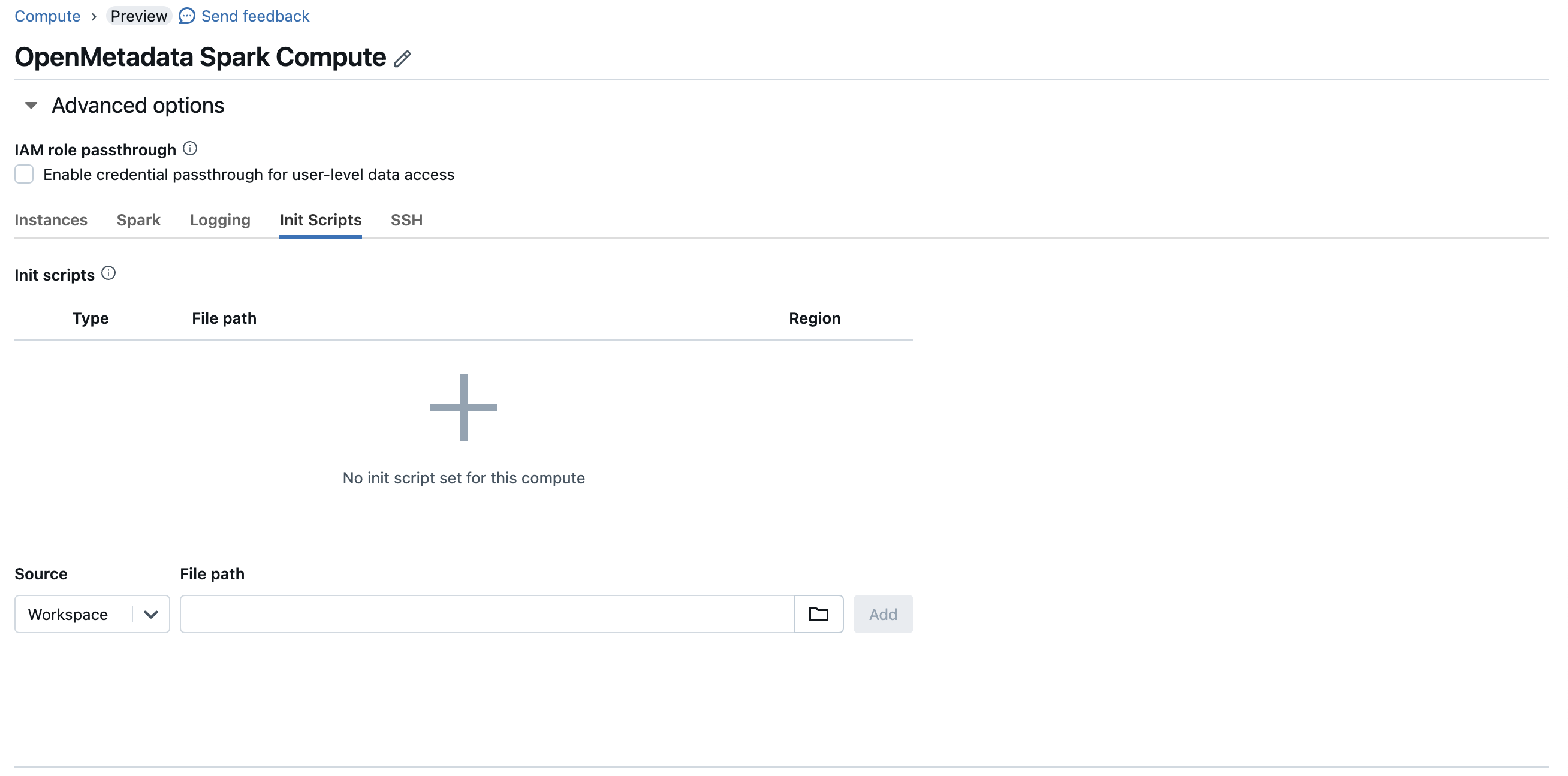Select the Init Scripts tab

pos(320,221)
